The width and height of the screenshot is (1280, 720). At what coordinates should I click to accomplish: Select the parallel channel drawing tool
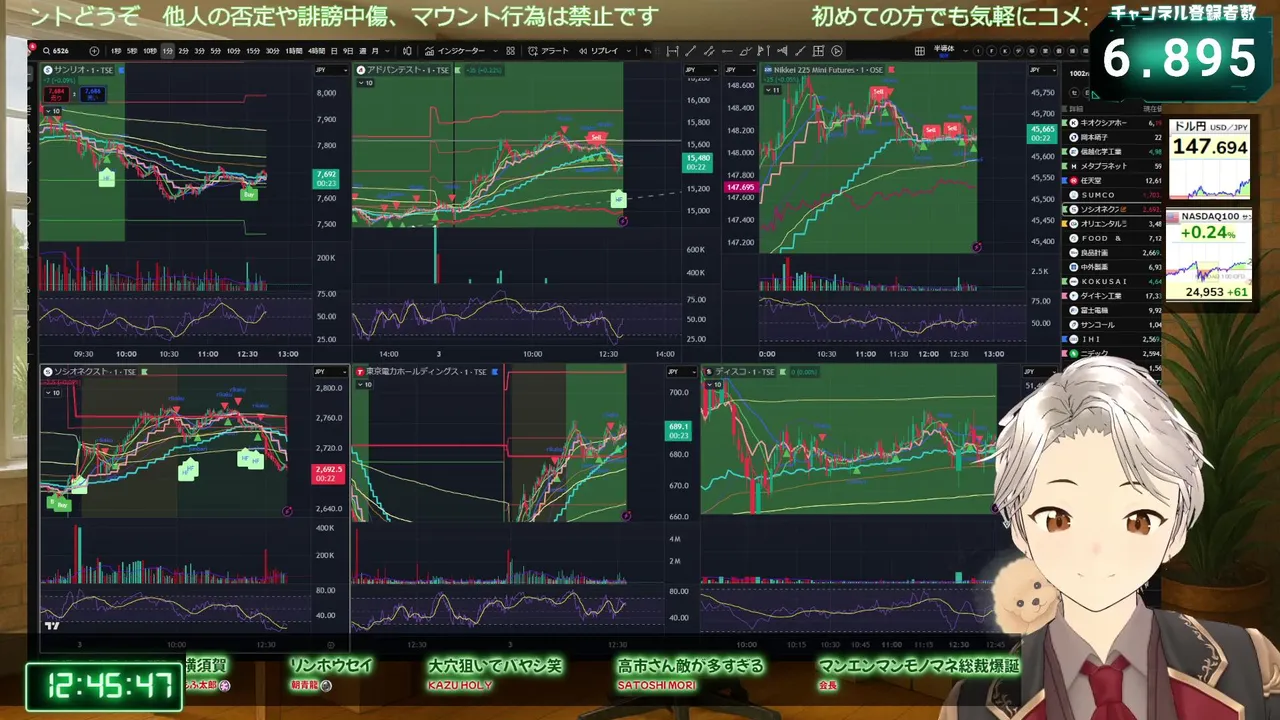(709, 51)
